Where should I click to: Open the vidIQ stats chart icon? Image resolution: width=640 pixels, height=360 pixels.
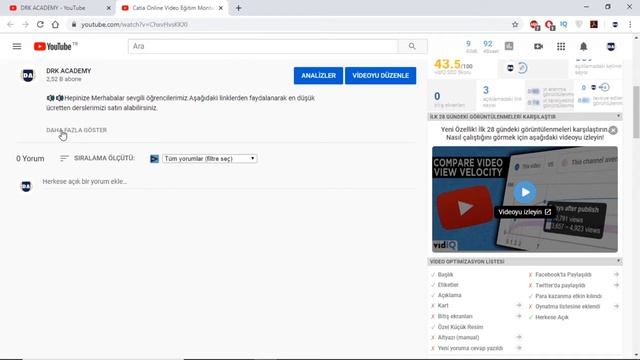(x=509, y=46)
